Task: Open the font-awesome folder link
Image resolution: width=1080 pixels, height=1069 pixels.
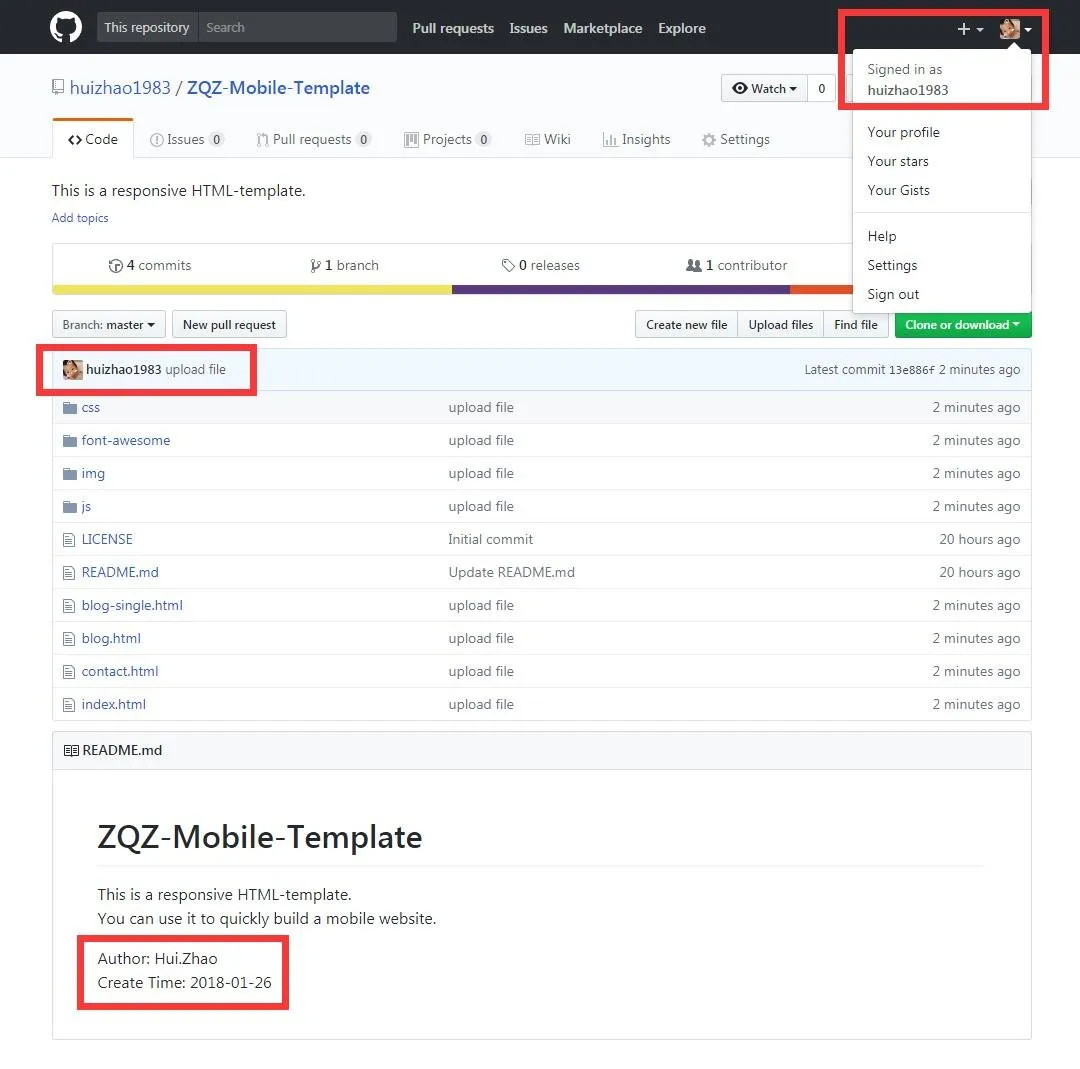Action: (125, 441)
